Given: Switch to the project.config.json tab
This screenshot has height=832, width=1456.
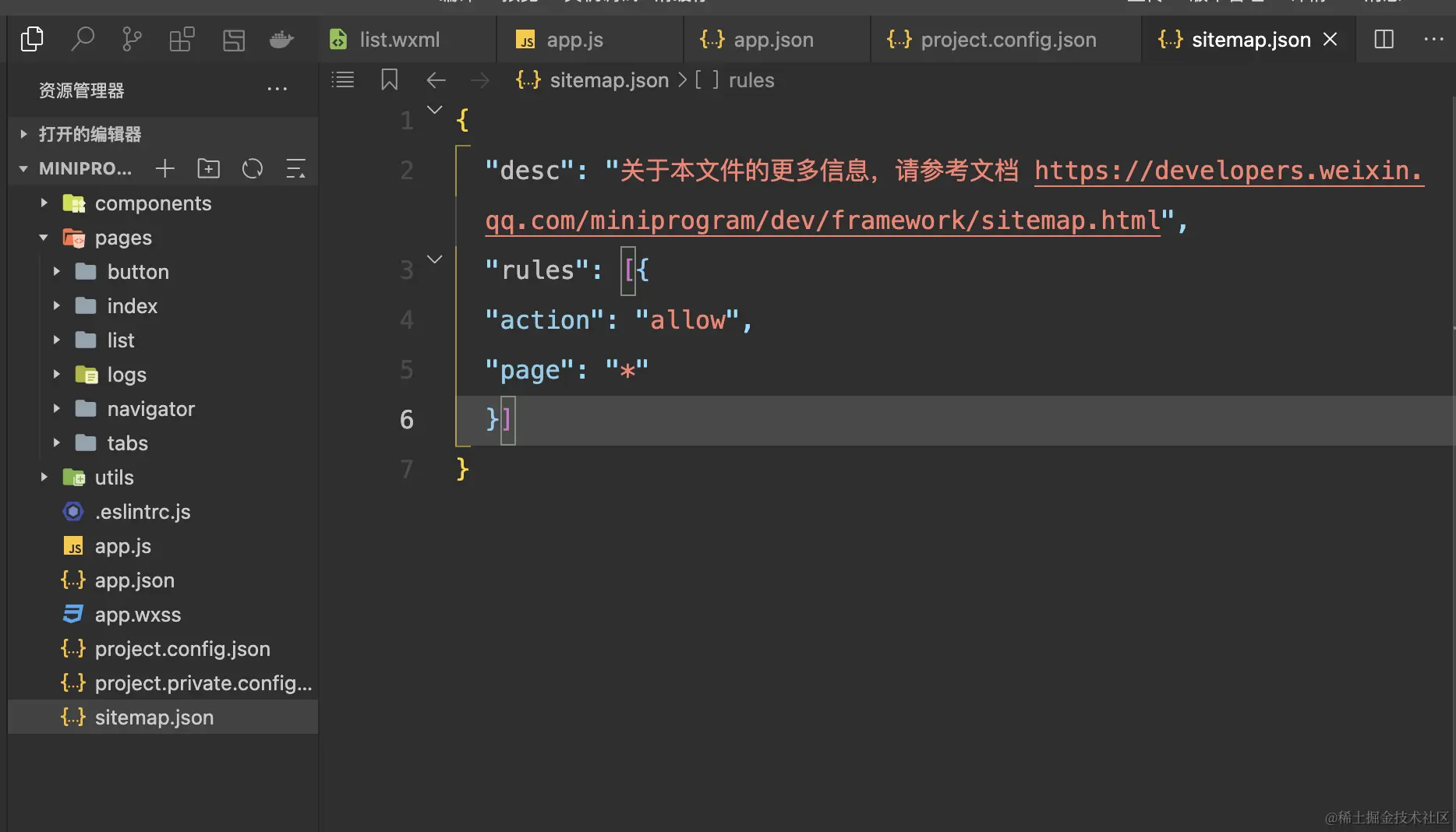Looking at the screenshot, I should click(1006, 39).
